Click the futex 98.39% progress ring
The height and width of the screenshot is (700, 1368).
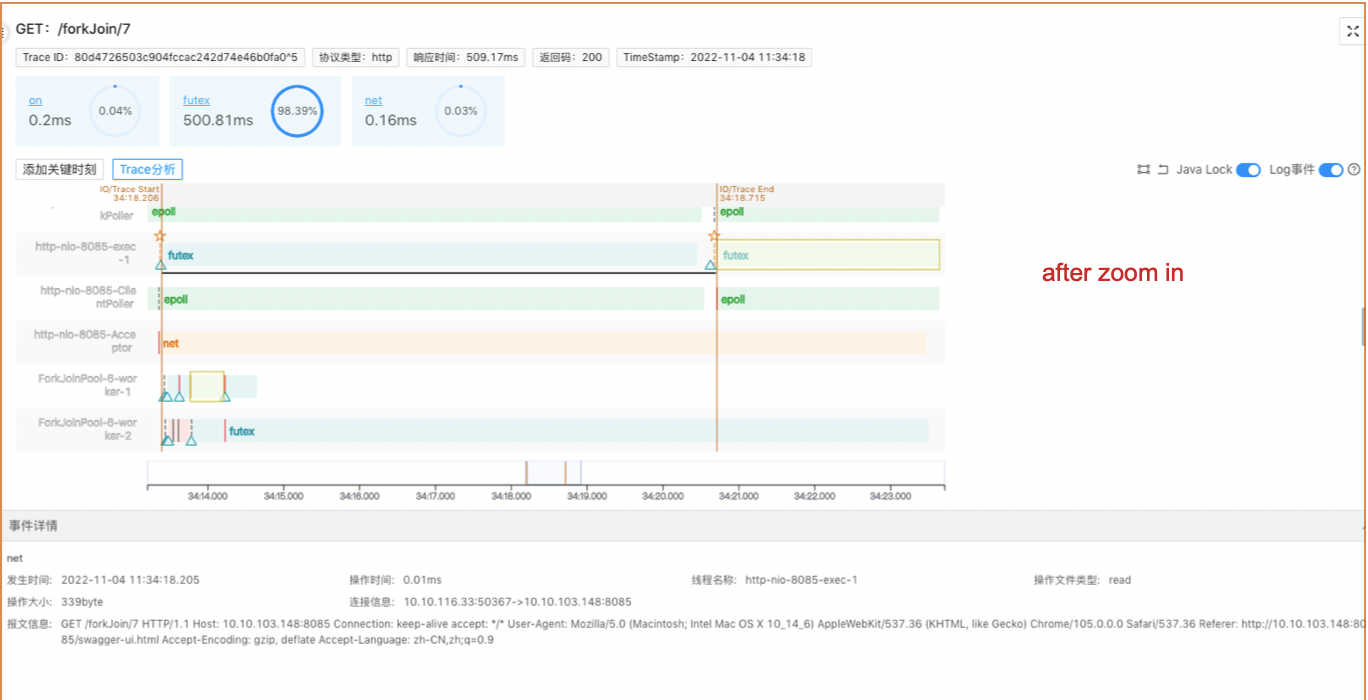click(x=297, y=111)
